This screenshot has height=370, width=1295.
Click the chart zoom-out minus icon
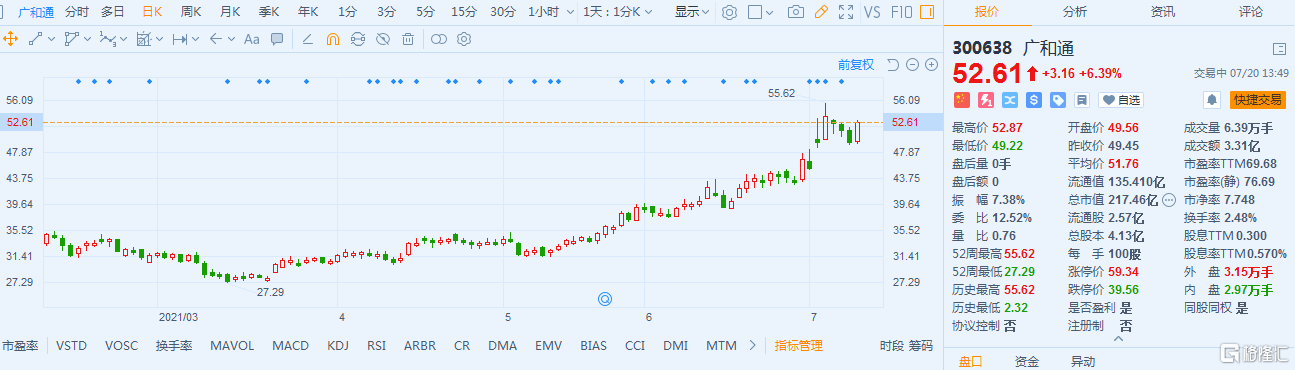tap(912, 64)
